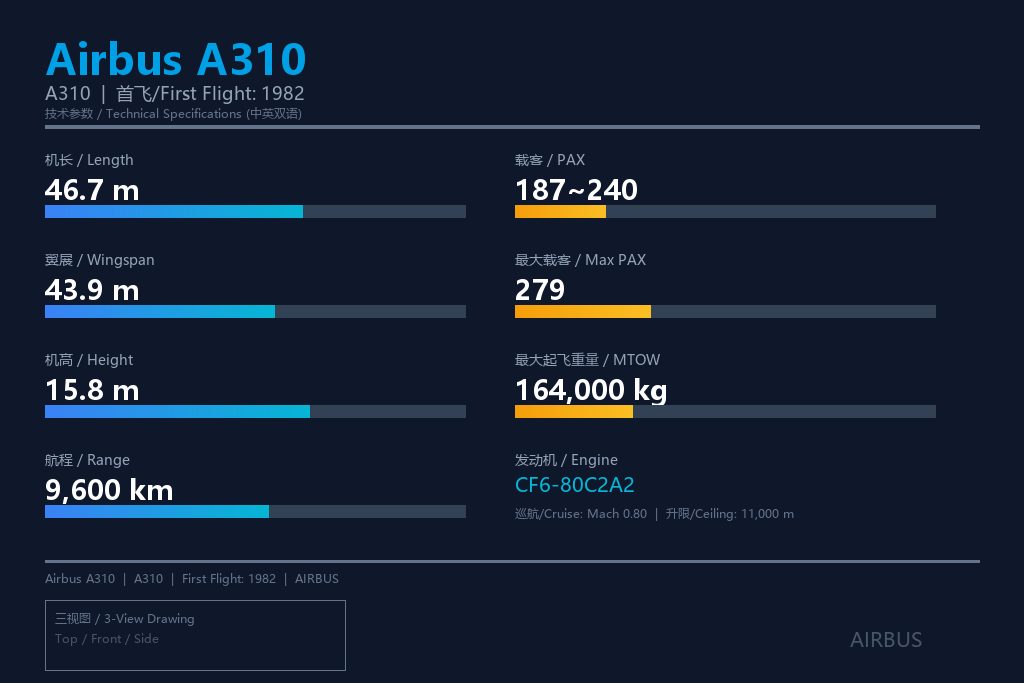Screen dimensions: 1024x683
Task: Select the 9,600 km range value
Action: [109, 490]
